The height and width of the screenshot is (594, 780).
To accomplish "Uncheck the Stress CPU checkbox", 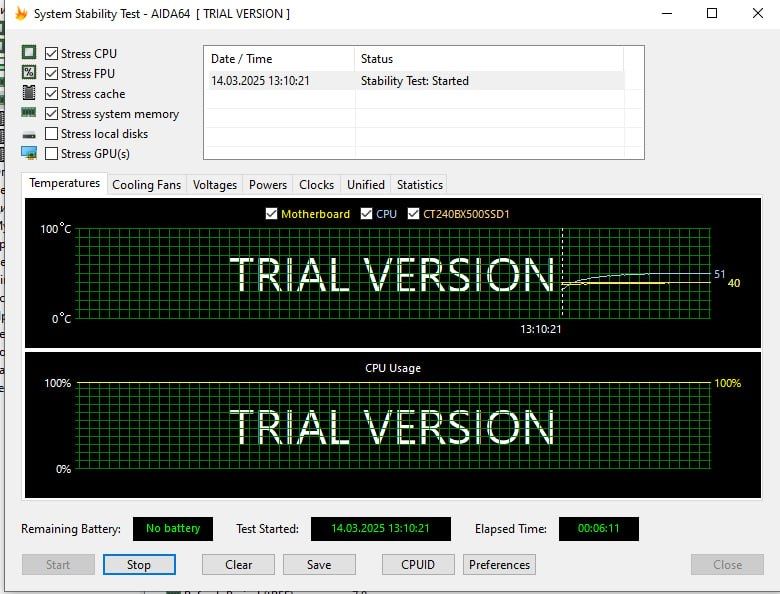I will (x=51, y=53).
